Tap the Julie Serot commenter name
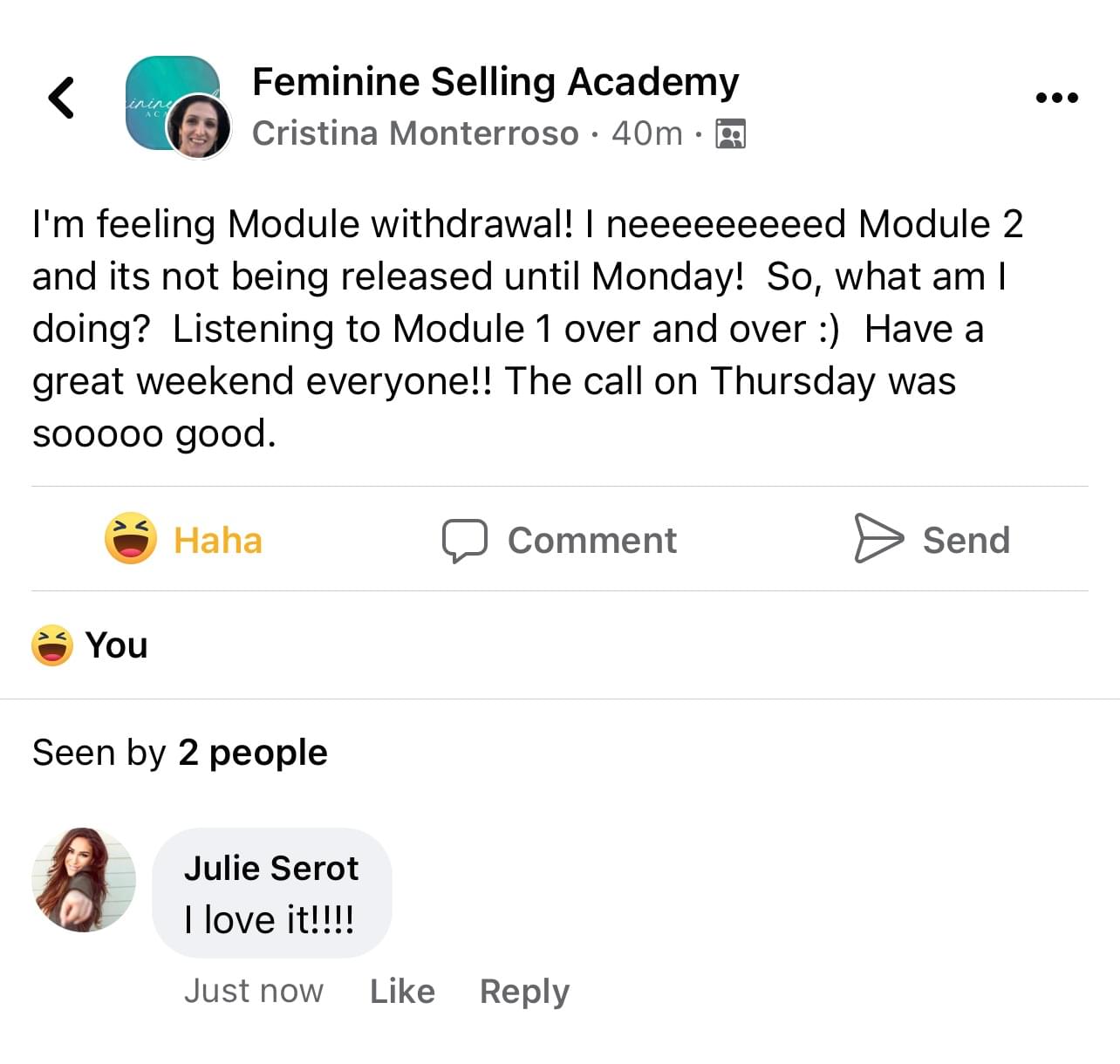This screenshot has width=1120, height=1064. pyautogui.click(x=271, y=868)
